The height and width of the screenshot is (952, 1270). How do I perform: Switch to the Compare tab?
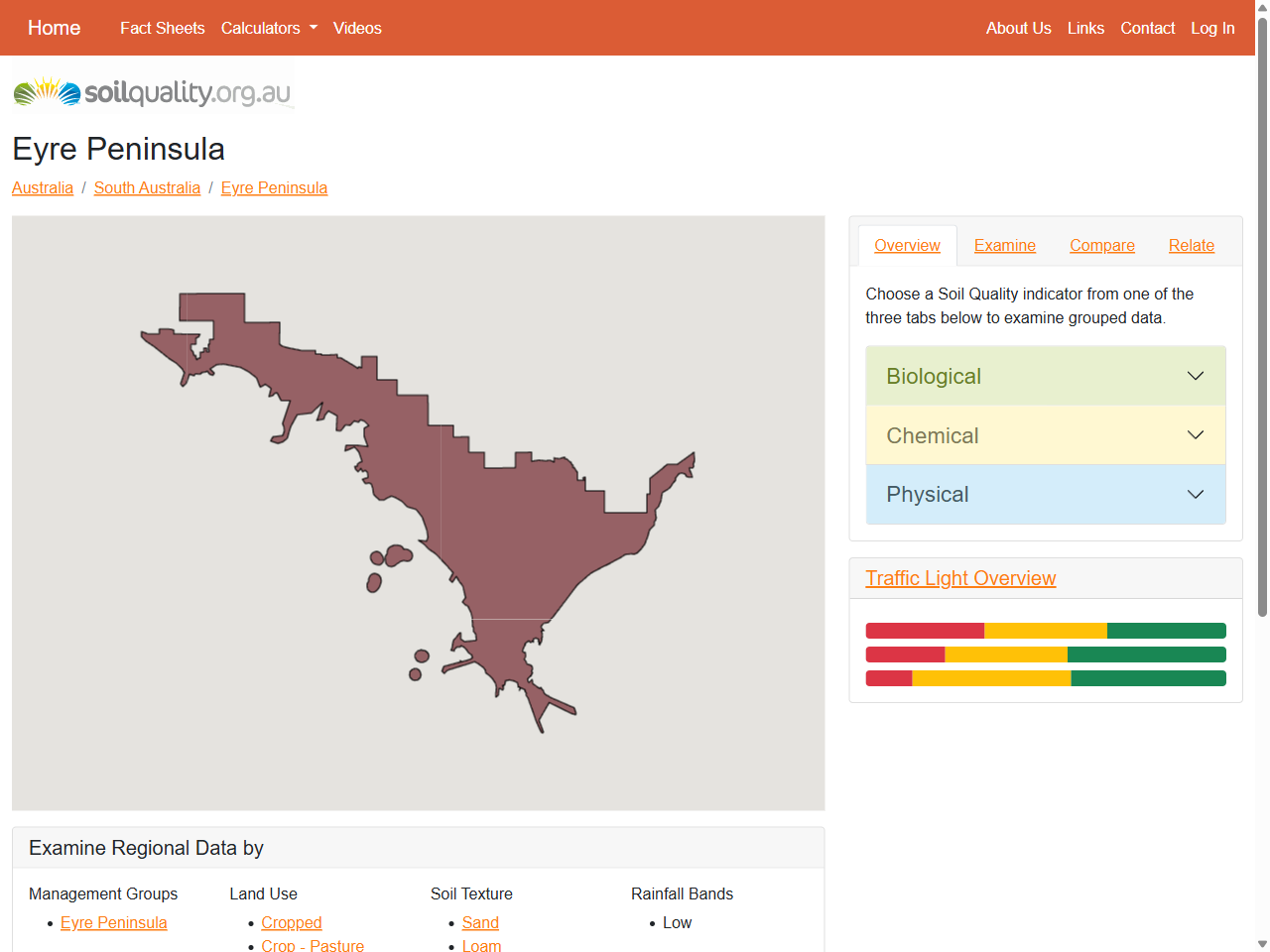(x=1101, y=245)
